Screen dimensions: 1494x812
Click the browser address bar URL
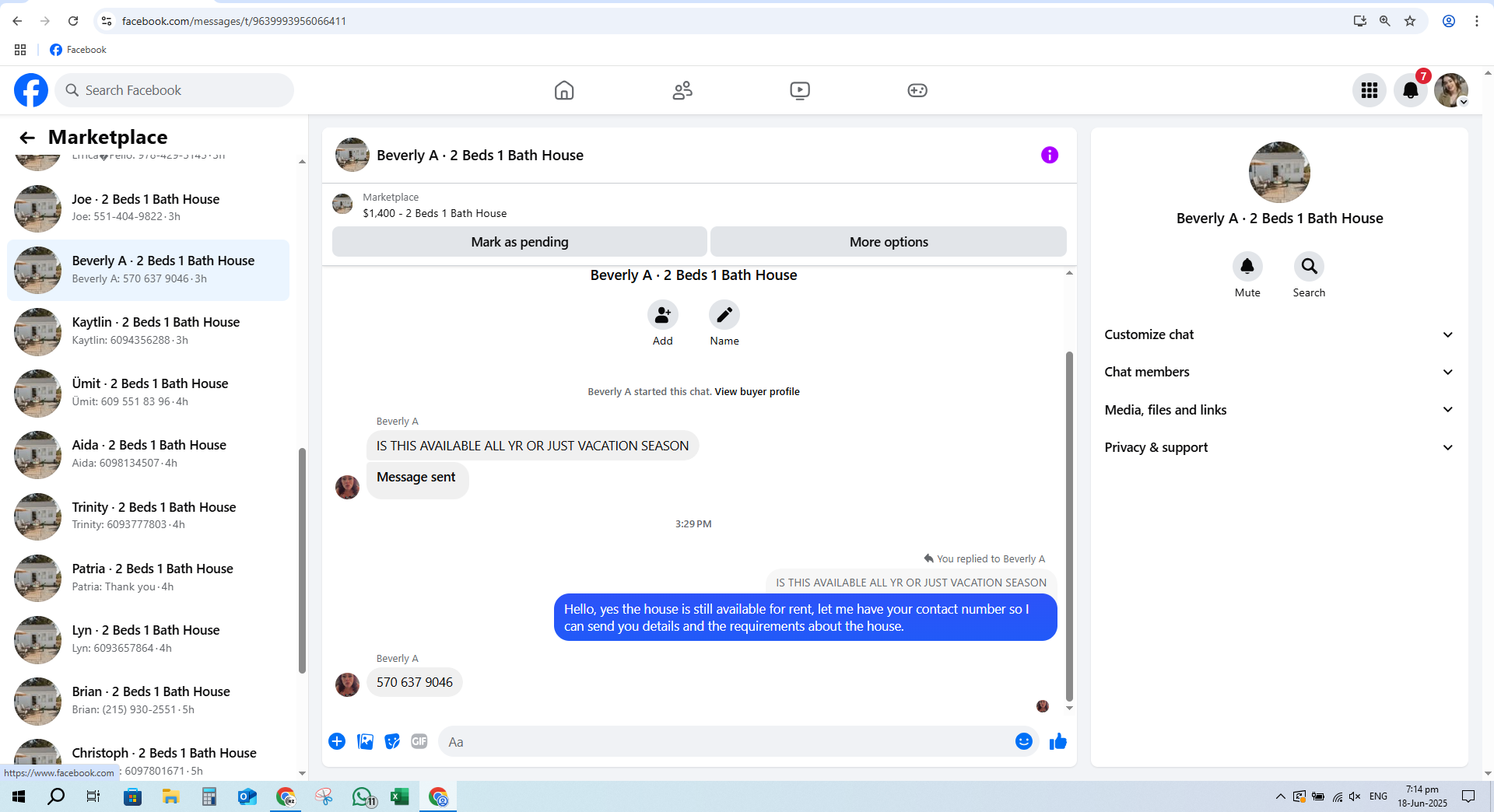234,21
